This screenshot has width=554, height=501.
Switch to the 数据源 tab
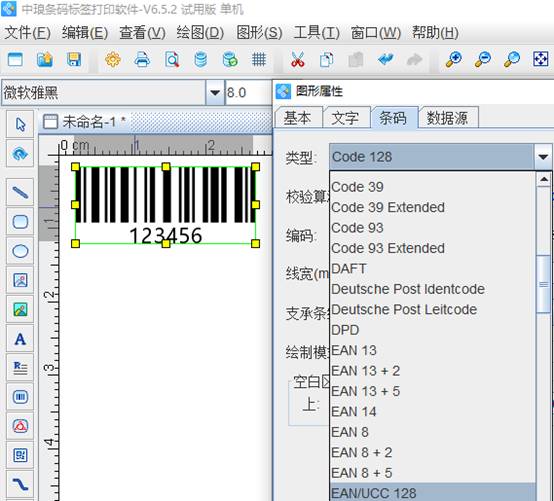[448, 118]
